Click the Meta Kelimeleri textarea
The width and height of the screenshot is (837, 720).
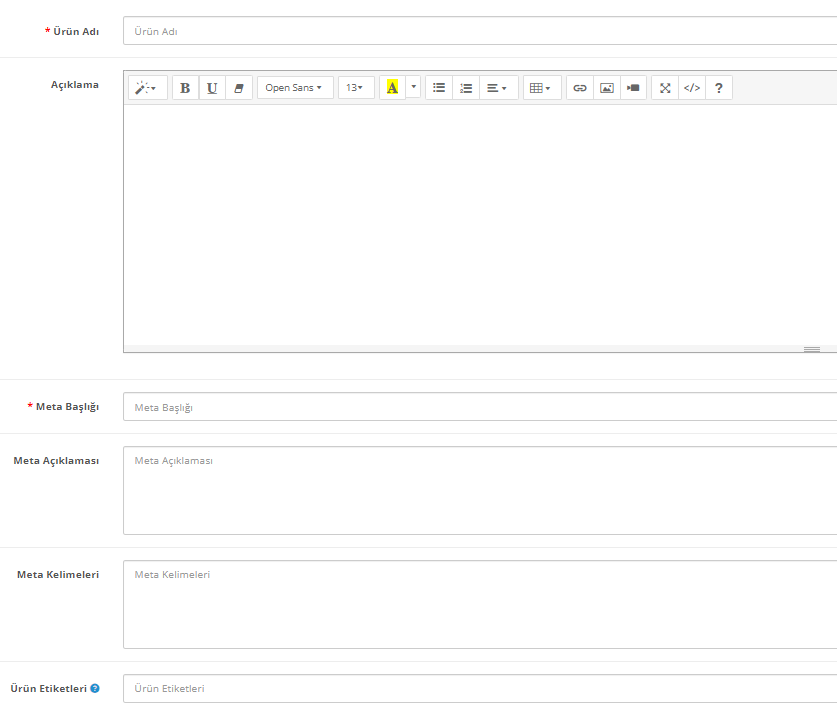click(480, 605)
